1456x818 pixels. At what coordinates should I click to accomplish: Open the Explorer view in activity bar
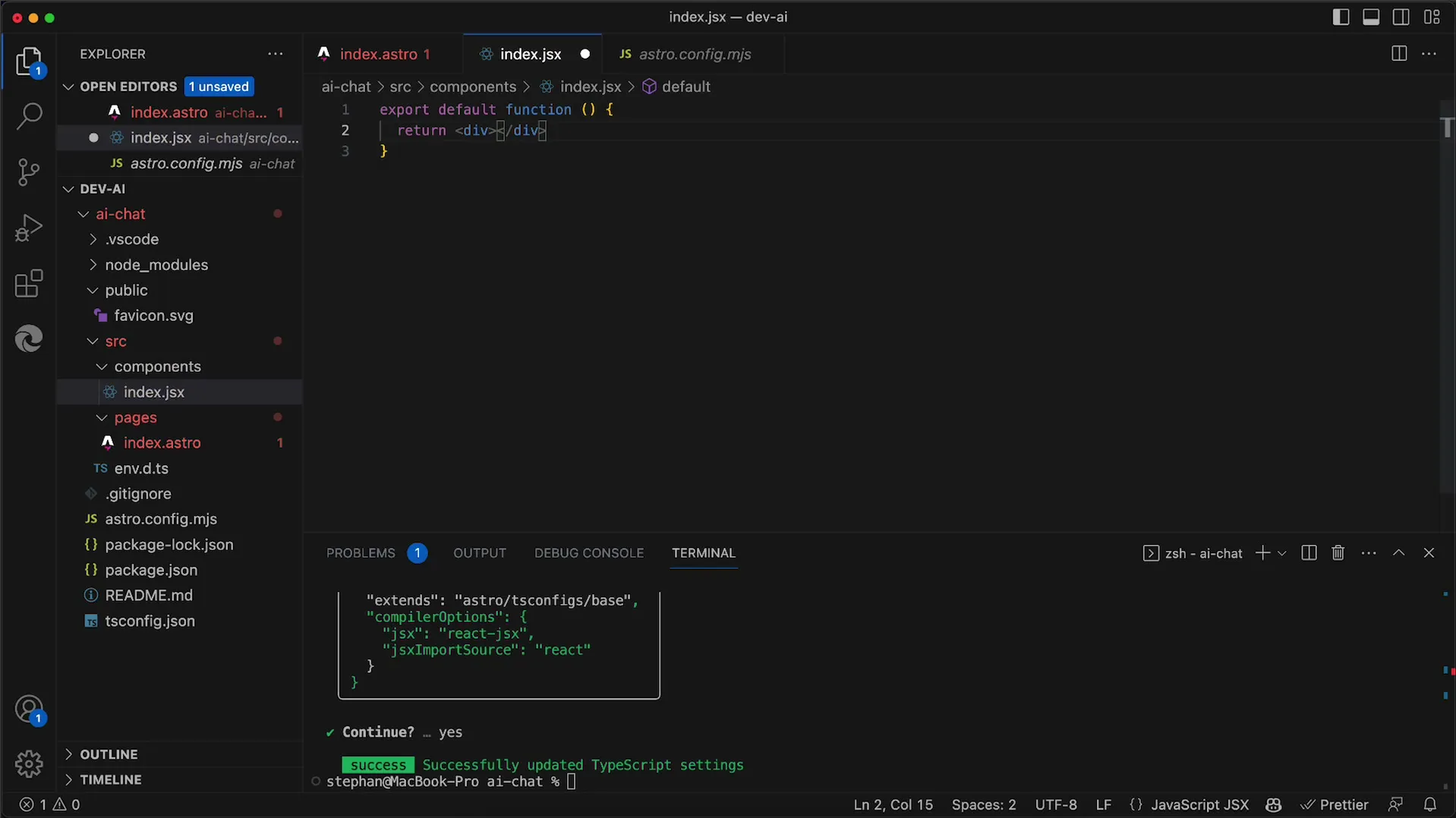[29, 61]
